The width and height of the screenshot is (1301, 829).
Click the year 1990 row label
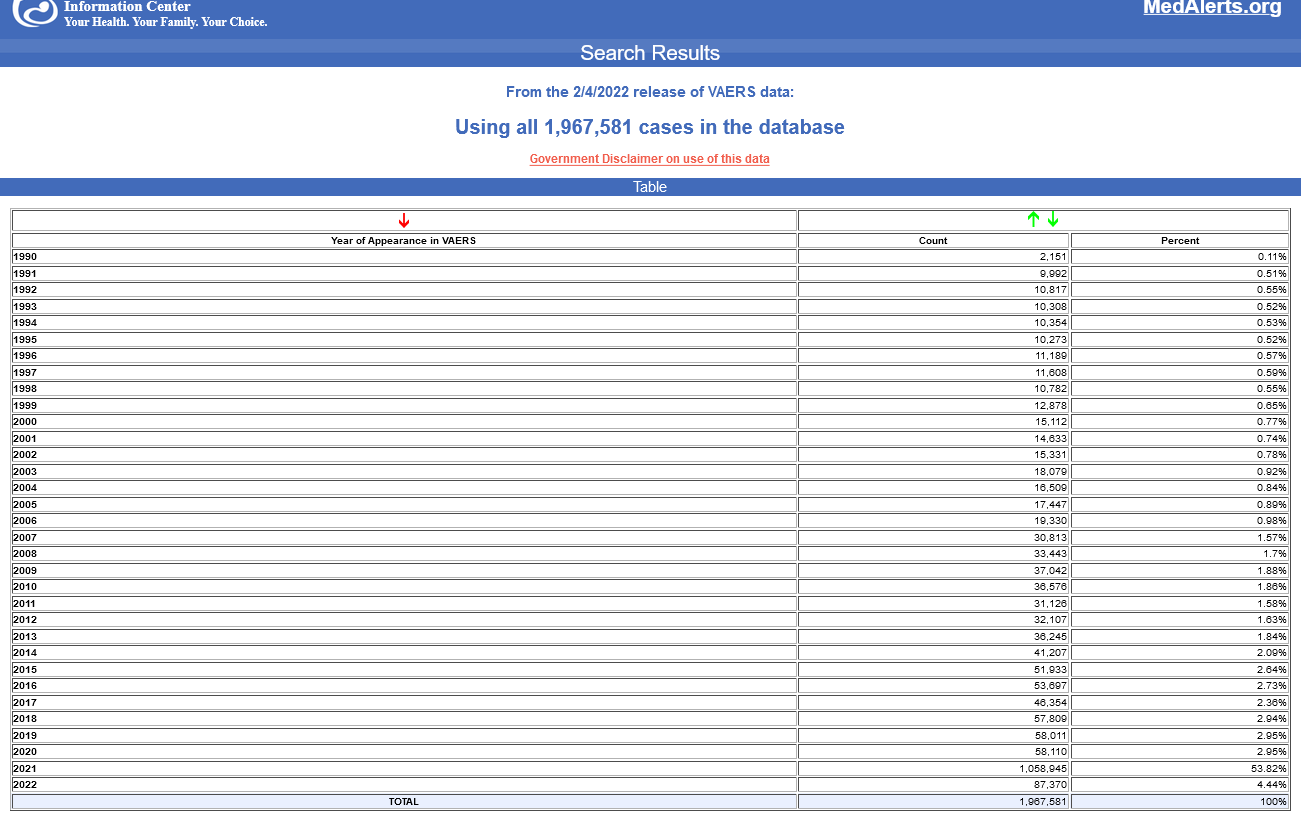click(x=25, y=257)
